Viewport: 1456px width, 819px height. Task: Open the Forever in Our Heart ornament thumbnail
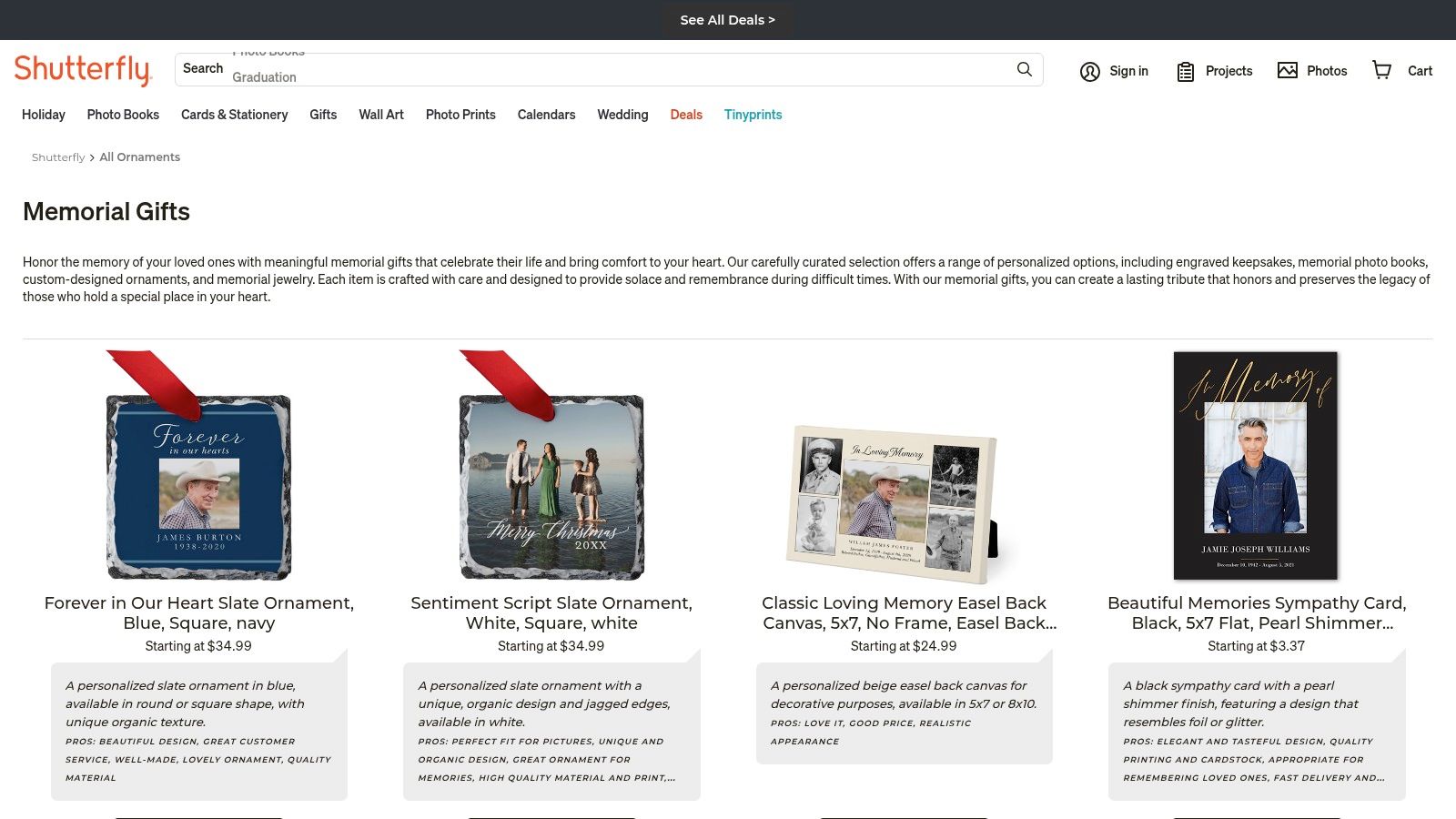click(198, 487)
